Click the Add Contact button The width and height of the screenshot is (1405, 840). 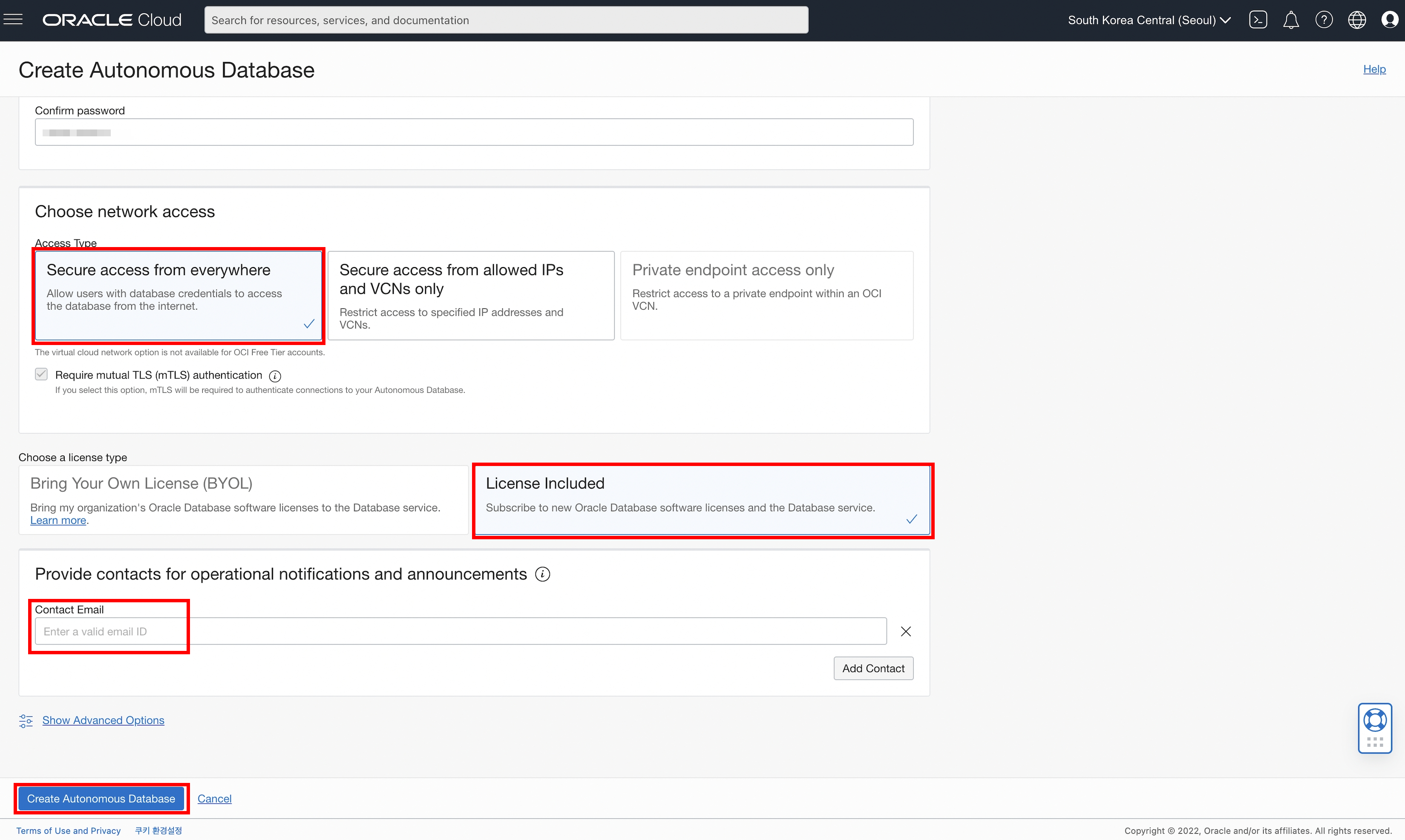[x=873, y=668]
